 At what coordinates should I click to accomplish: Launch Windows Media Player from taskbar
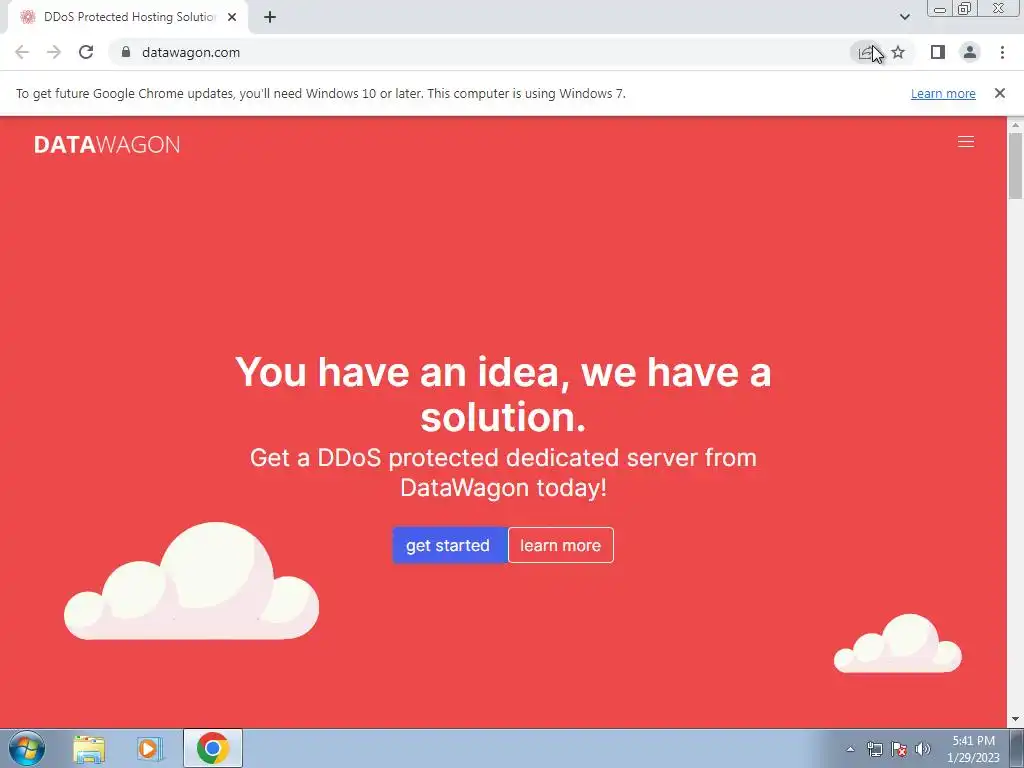(x=150, y=748)
